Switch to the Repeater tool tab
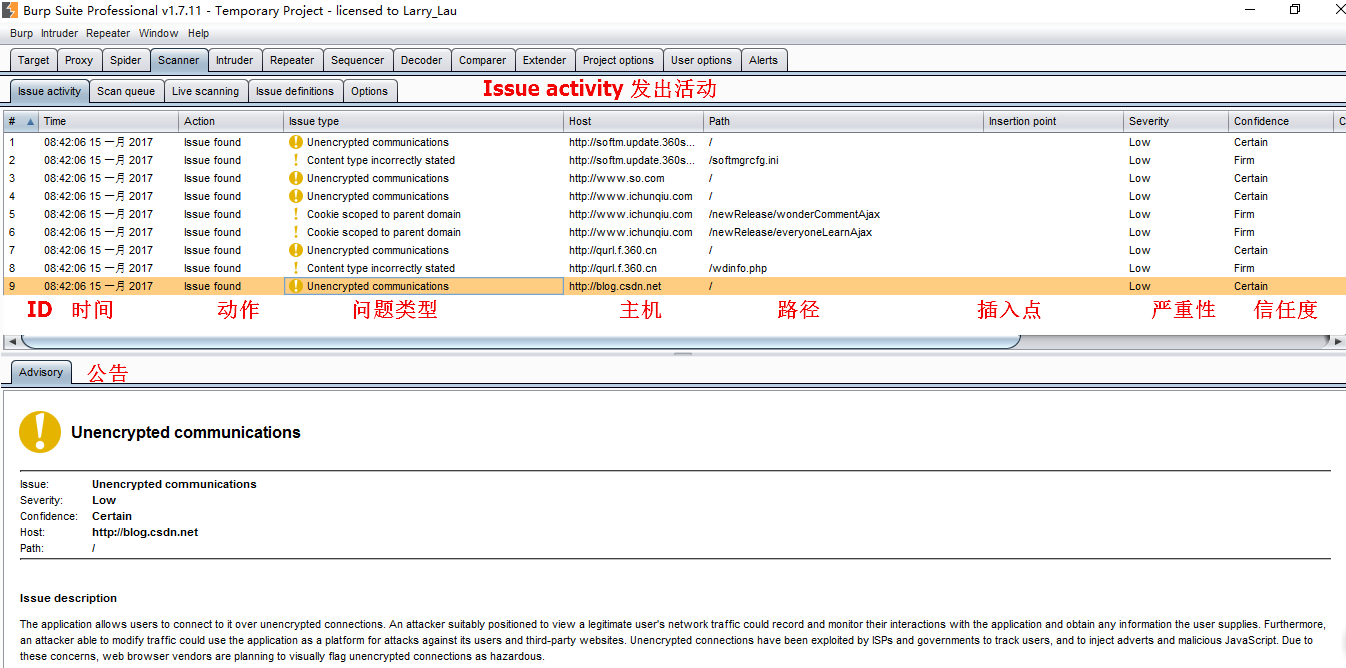The height and width of the screenshot is (668, 1346). (292, 60)
